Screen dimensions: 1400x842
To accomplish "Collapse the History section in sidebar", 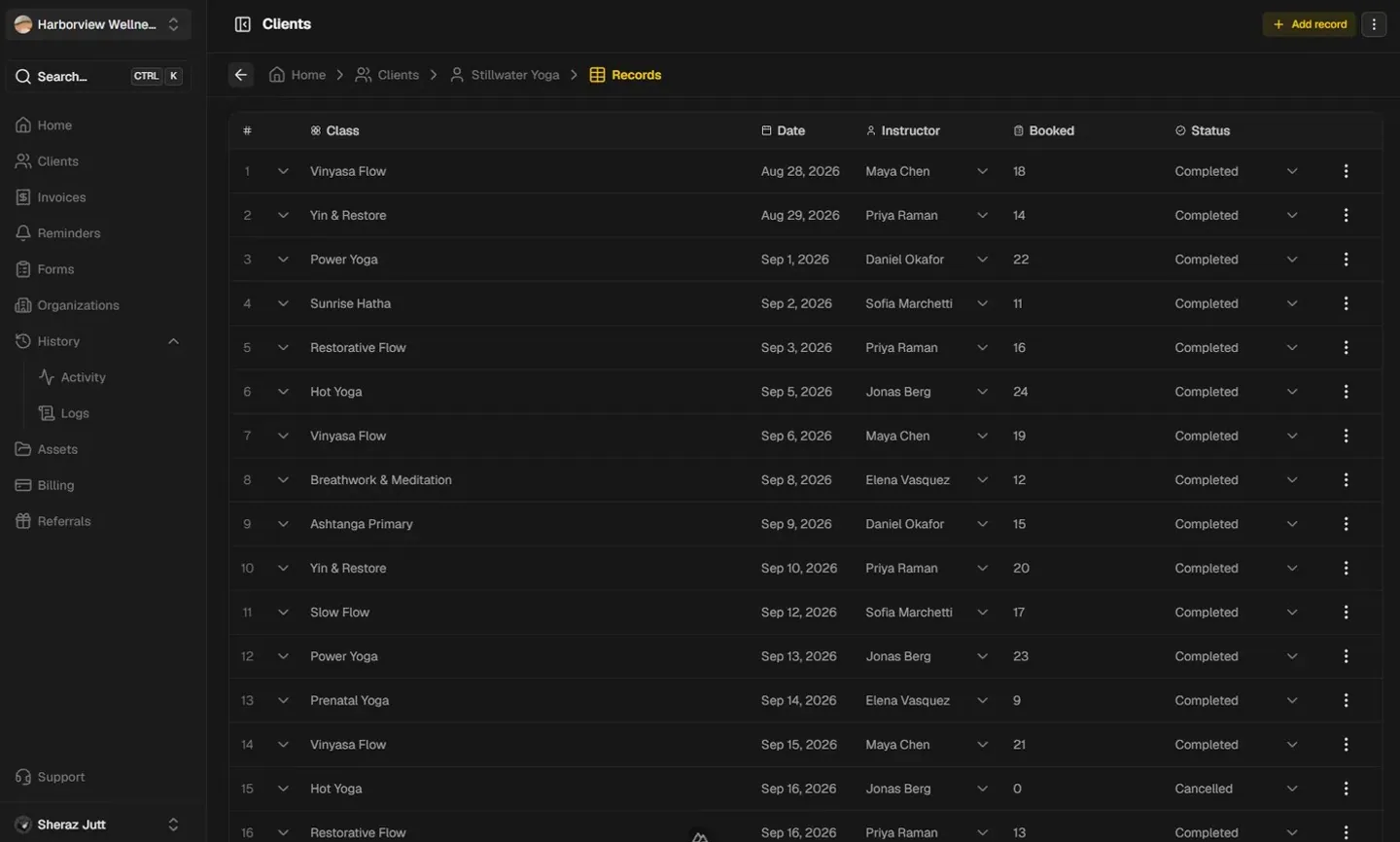I will click(173, 341).
